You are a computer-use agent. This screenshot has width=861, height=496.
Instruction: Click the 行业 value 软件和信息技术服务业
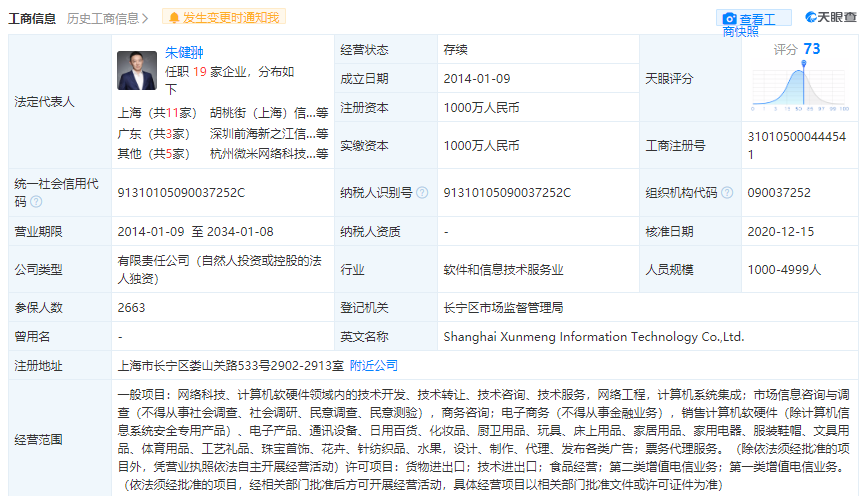click(504, 270)
